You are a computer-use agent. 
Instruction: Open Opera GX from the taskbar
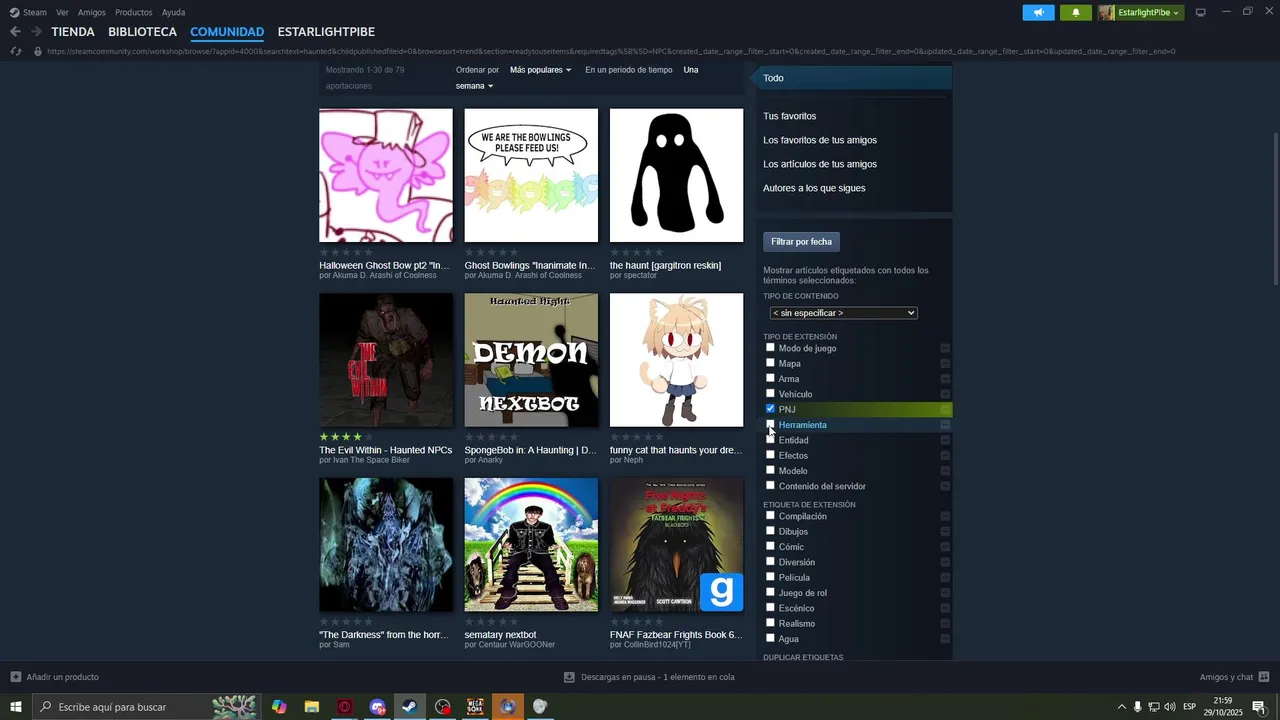coord(344,707)
